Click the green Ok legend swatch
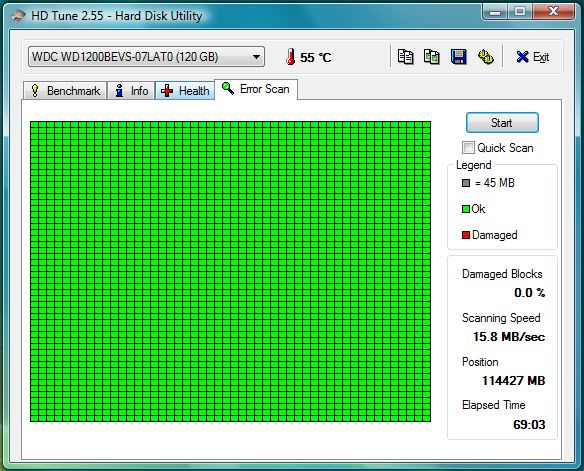Image resolution: width=584 pixels, height=471 pixels. click(466, 209)
